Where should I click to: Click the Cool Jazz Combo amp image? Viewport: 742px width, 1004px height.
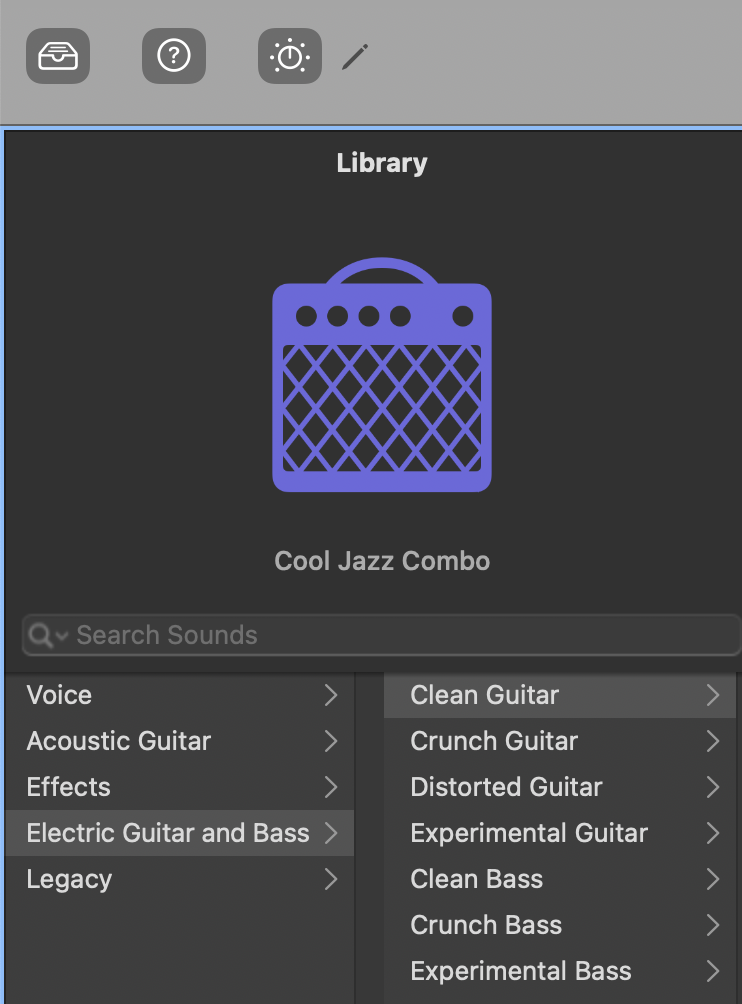(x=382, y=375)
